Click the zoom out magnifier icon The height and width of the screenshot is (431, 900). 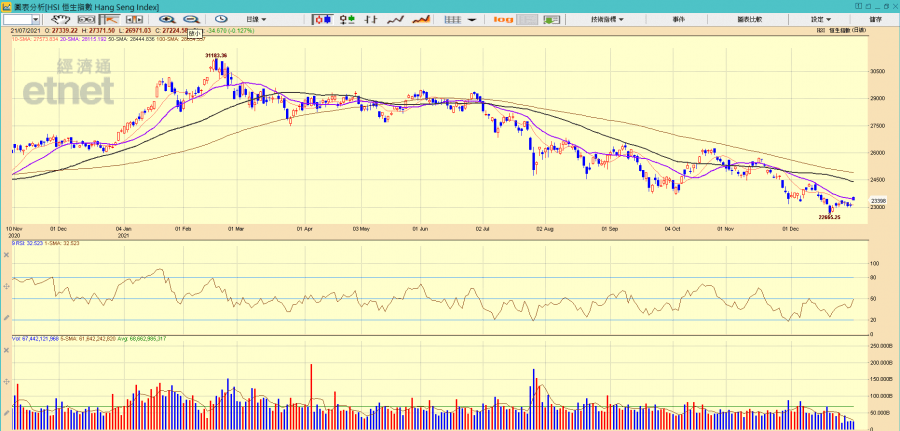pyautogui.click(x=191, y=19)
